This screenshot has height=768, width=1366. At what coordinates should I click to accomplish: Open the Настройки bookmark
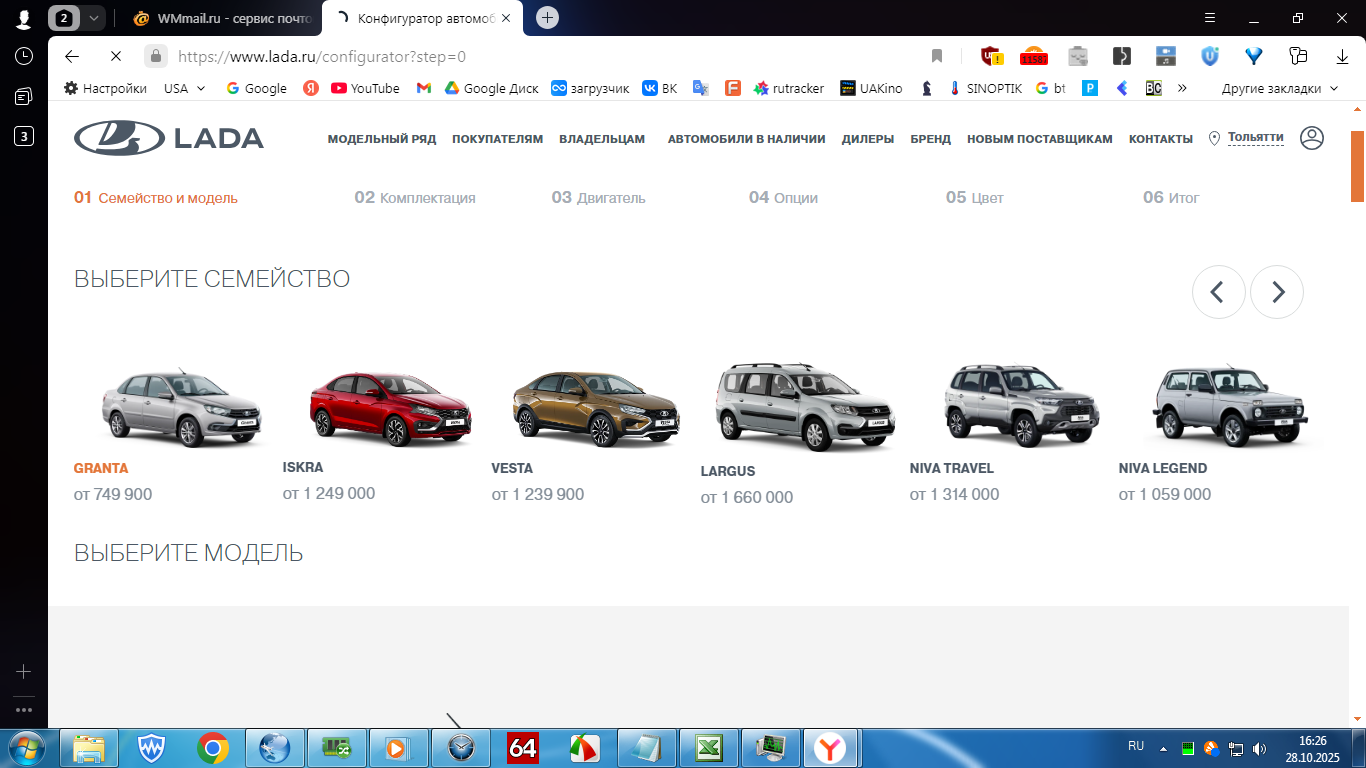(105, 88)
